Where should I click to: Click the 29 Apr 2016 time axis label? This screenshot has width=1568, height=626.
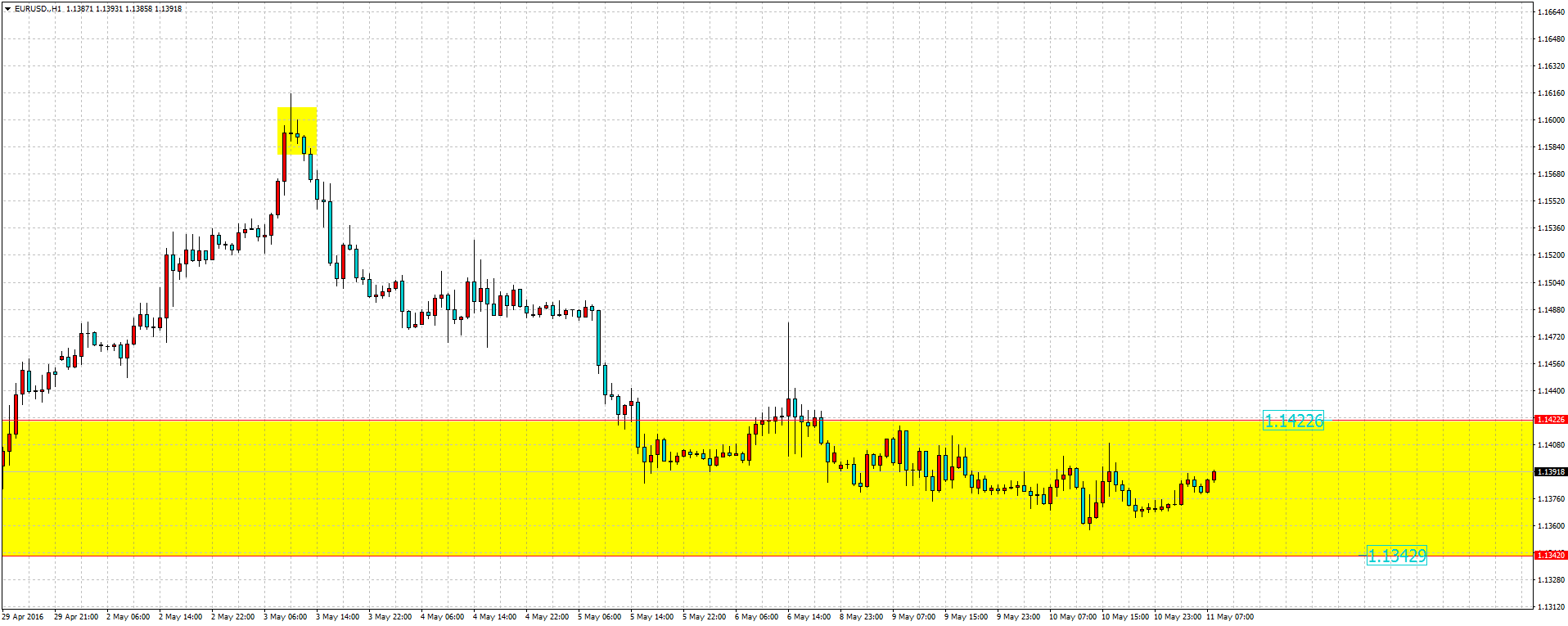23,617
